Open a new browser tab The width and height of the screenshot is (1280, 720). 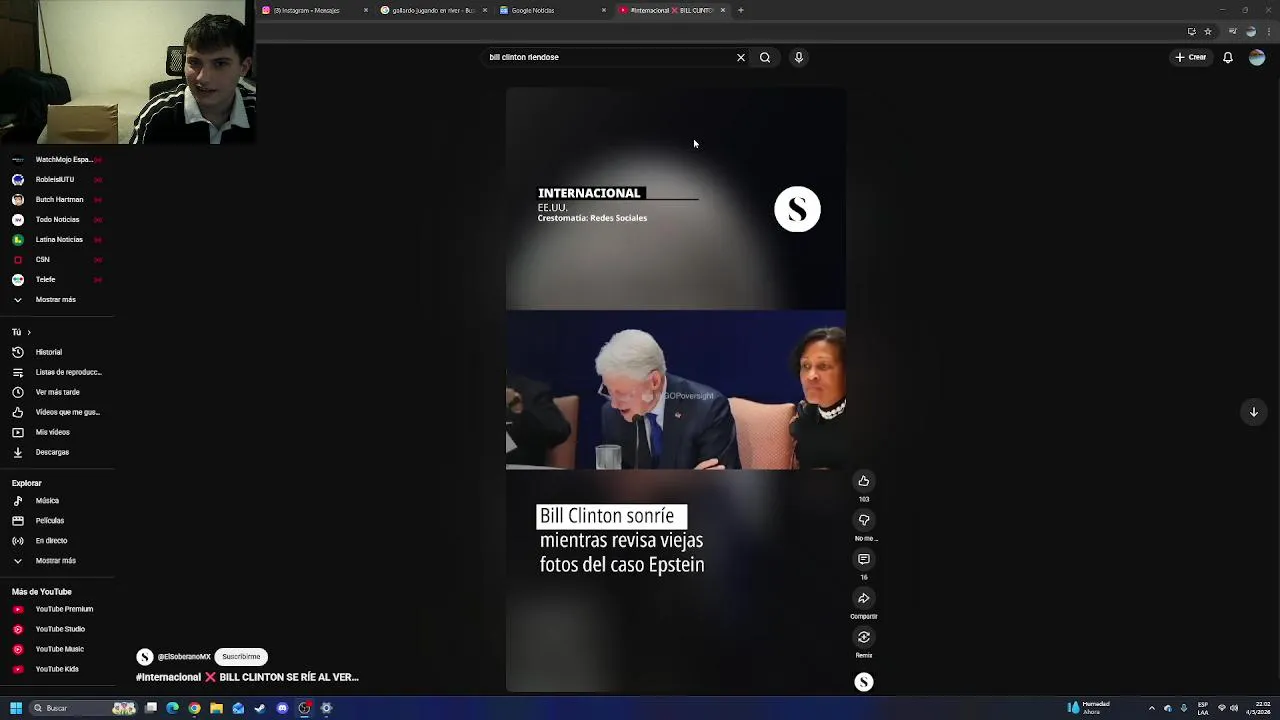coord(741,10)
